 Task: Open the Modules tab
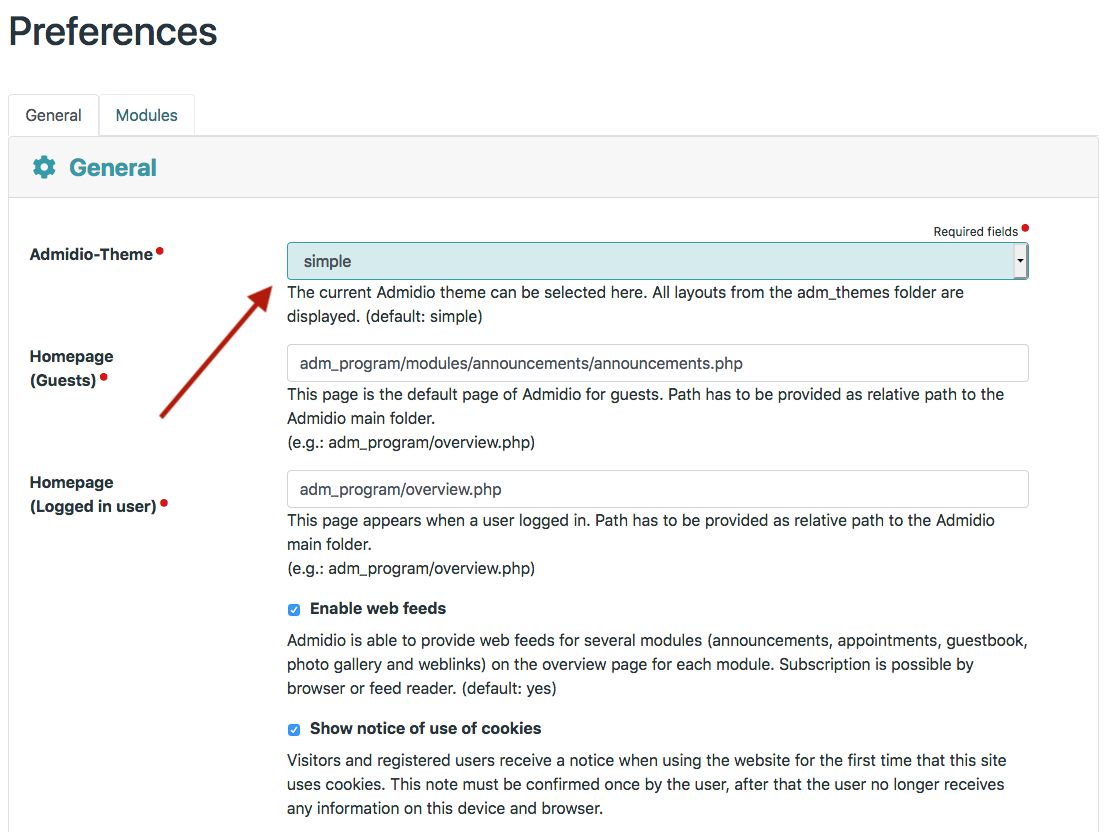pos(147,115)
